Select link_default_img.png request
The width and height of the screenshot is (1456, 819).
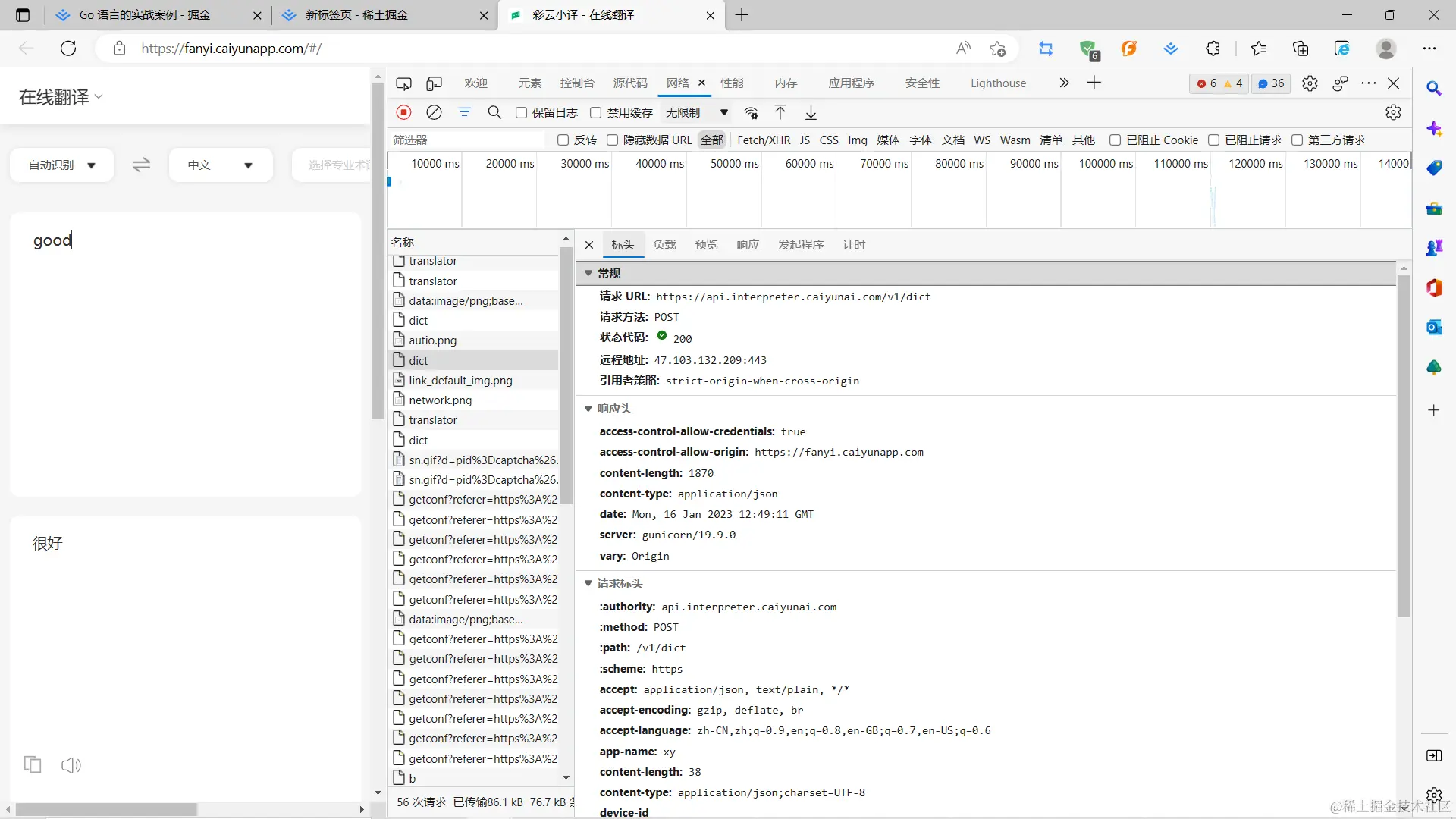point(475,381)
